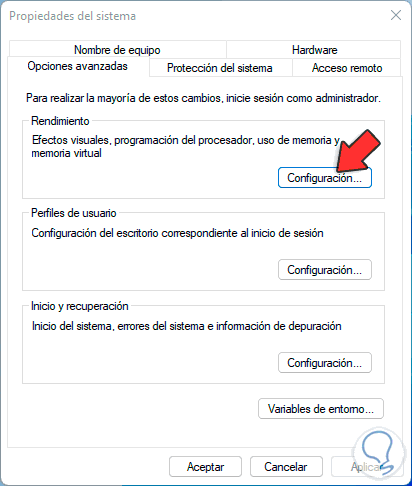Open the Acceso remoto tab
Screen dimensions: 412x486
(x=347, y=68)
